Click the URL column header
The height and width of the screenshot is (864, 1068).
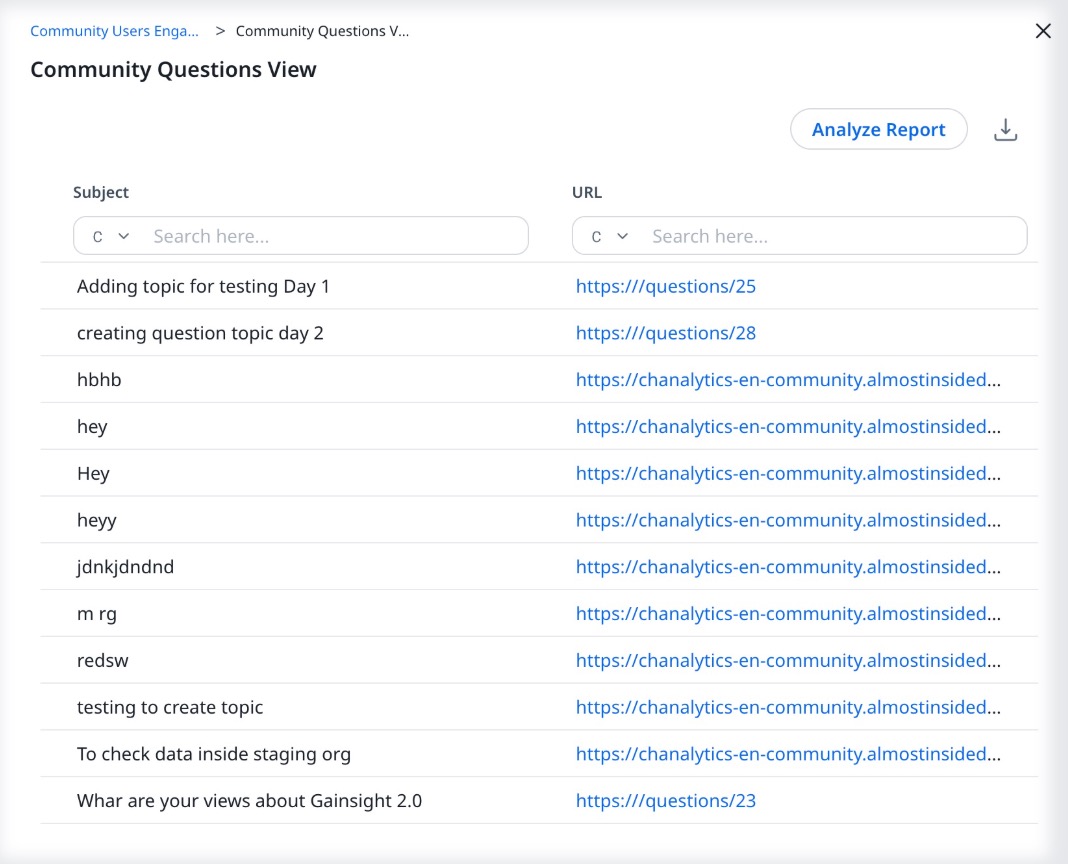coord(586,192)
